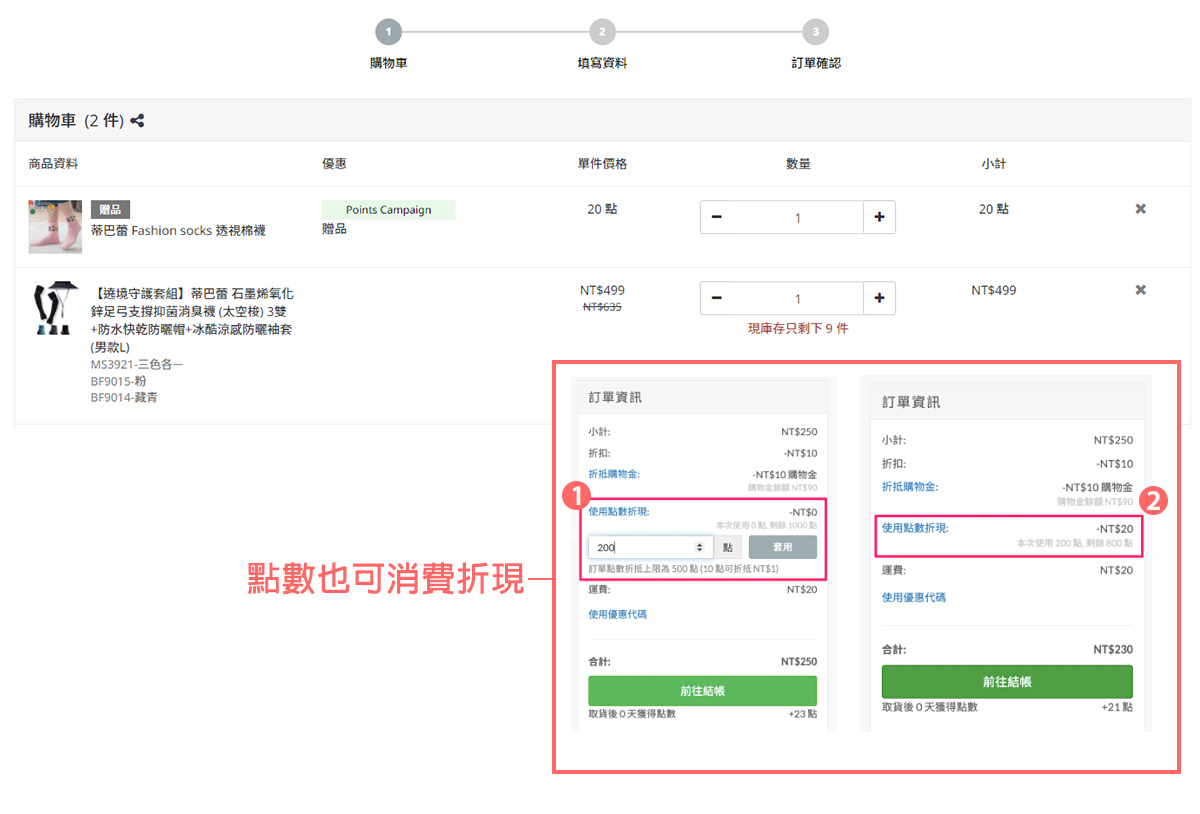Click the Points Campaign promotion tag
The height and width of the screenshot is (814, 1200).
tap(388, 210)
